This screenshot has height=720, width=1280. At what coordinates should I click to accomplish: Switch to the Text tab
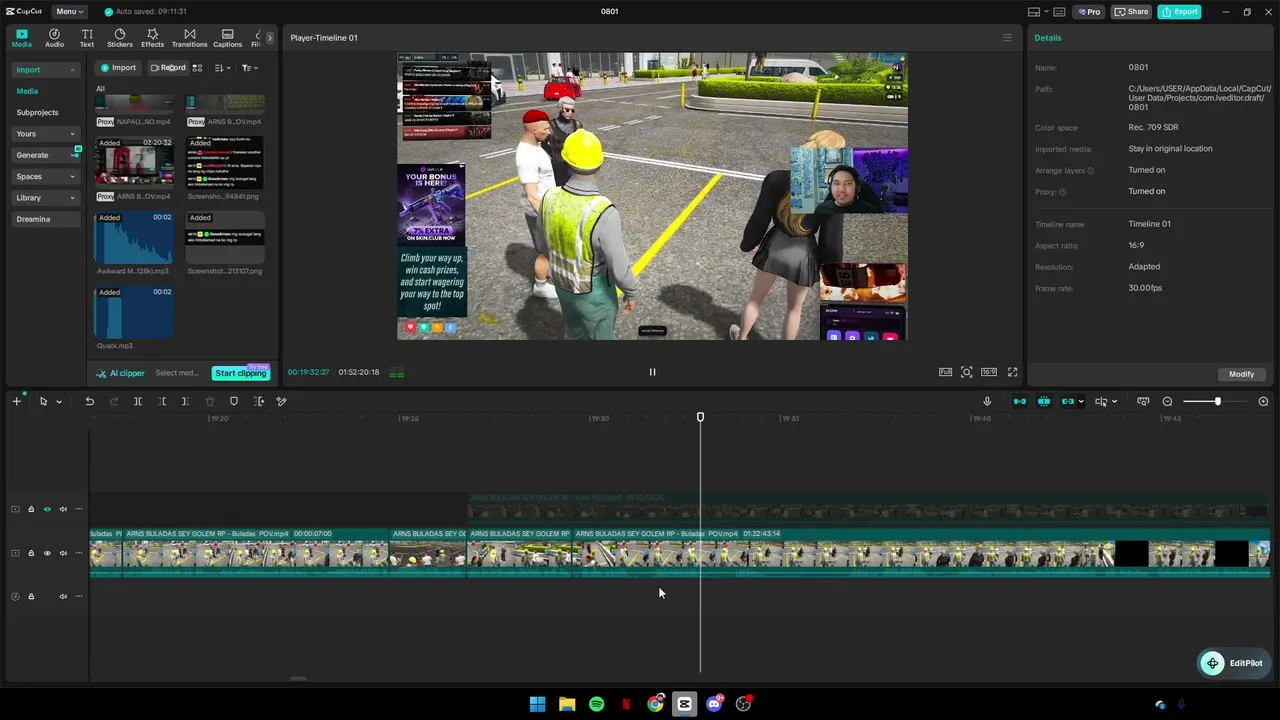87,38
